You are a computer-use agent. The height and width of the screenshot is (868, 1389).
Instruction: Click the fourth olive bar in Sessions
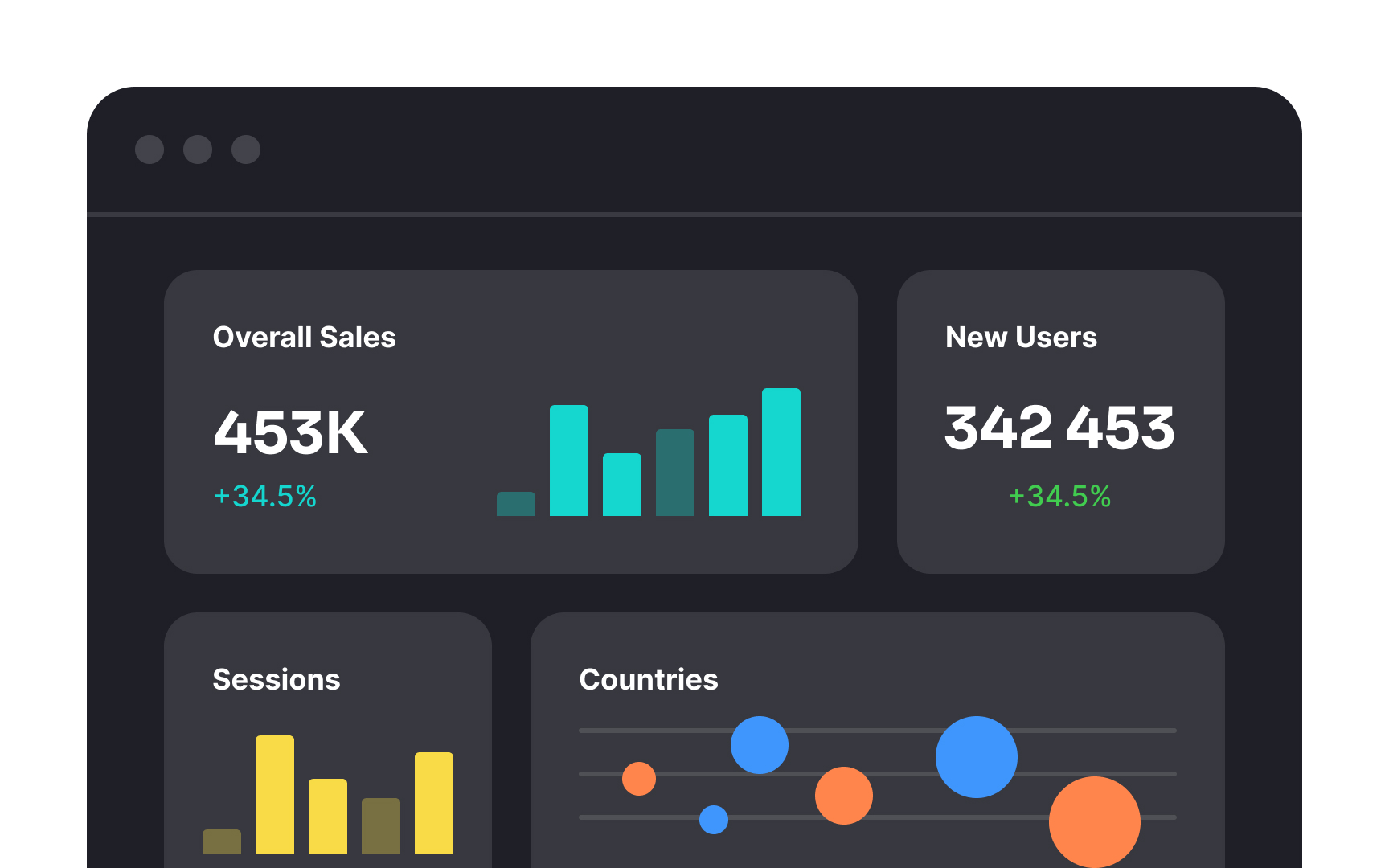381,825
